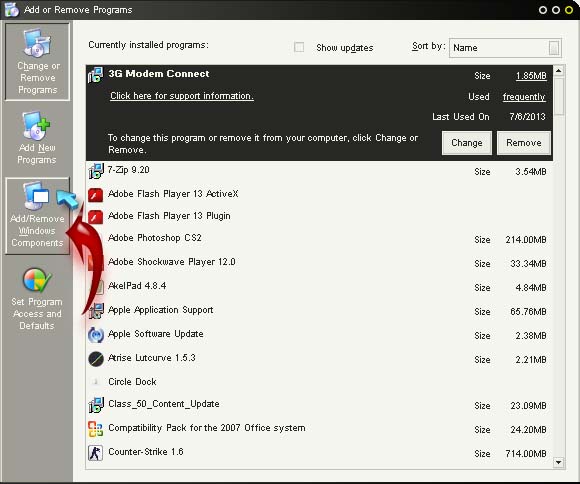Select the Atrise Lutcurve 1.5.3 icon
580x484 pixels.
[96, 359]
